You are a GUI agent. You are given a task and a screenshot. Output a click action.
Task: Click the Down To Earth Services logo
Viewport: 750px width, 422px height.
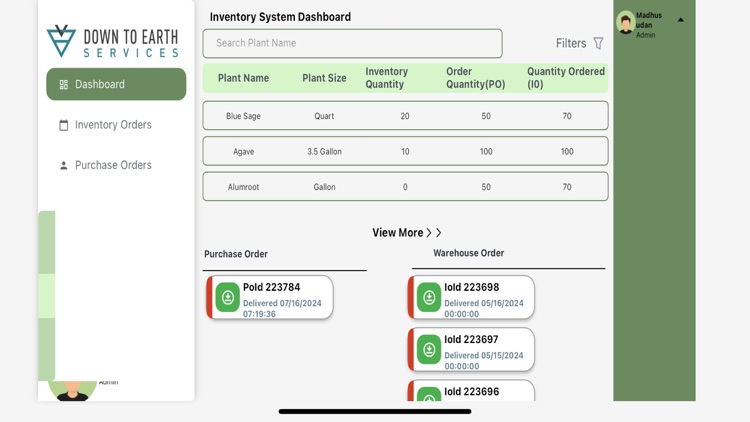113,42
